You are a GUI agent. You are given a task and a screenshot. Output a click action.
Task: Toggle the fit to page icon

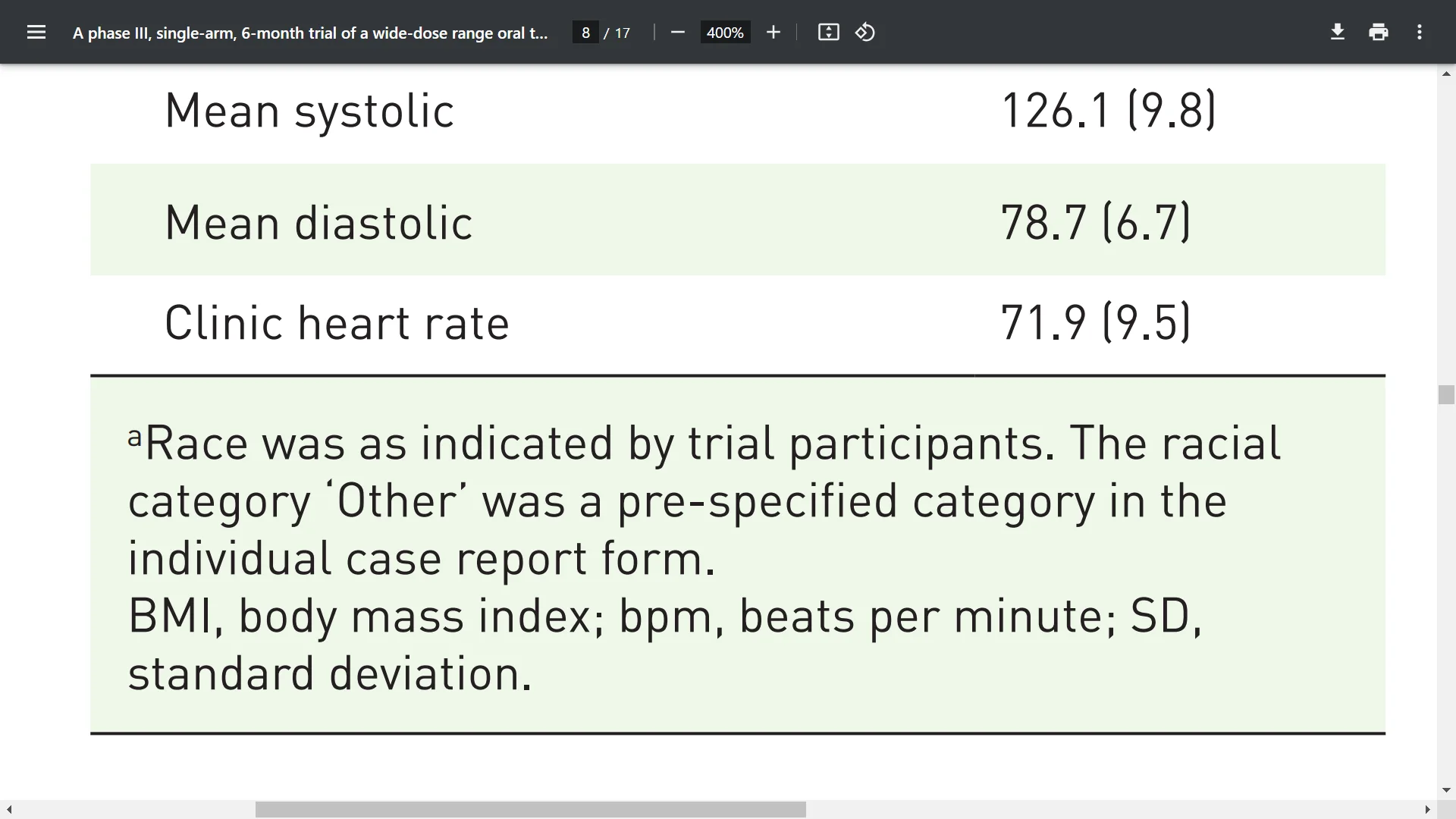pyautogui.click(x=828, y=33)
